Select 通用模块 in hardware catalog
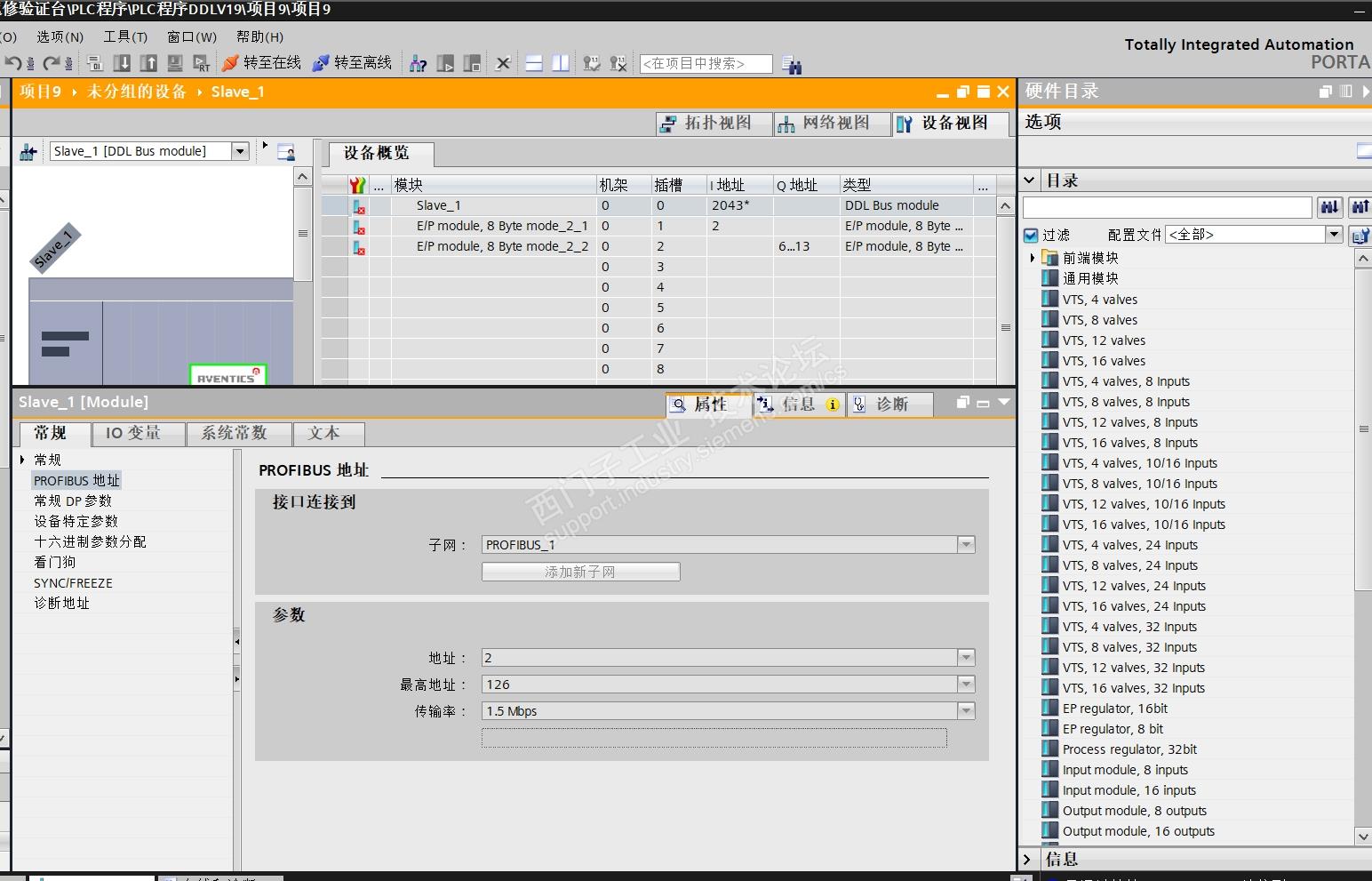 pos(1090,278)
